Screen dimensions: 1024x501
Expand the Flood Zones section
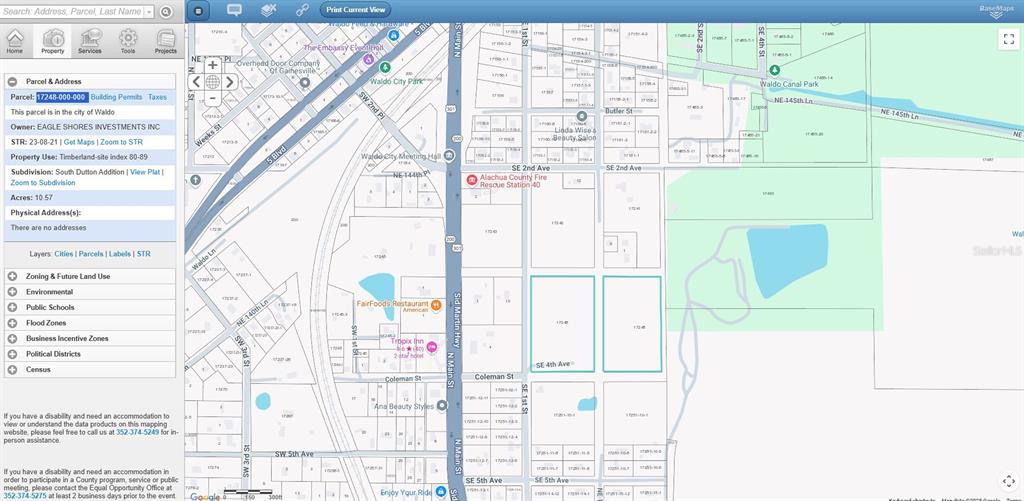[12, 323]
